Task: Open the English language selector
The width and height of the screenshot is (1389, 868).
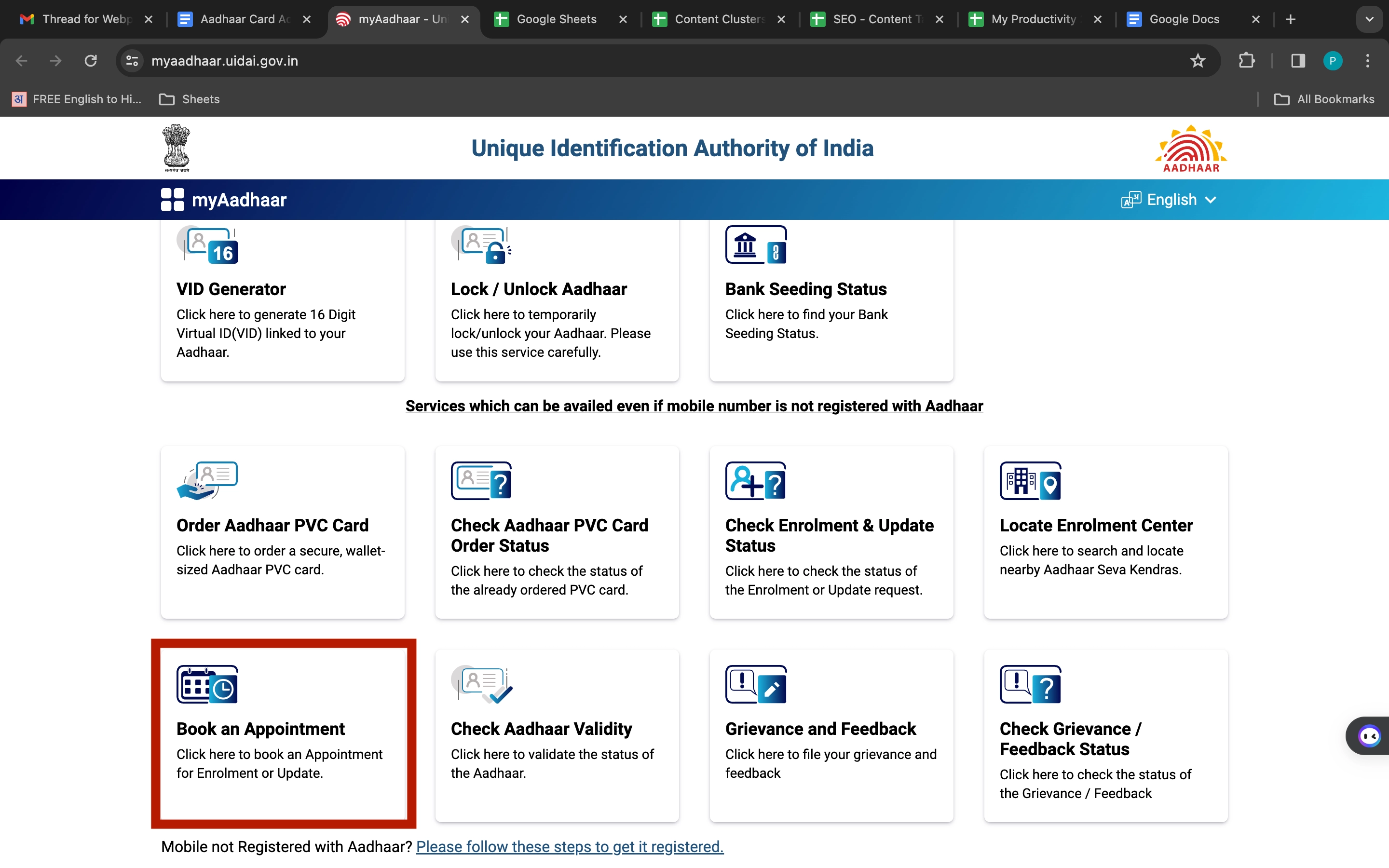Action: 1170,199
